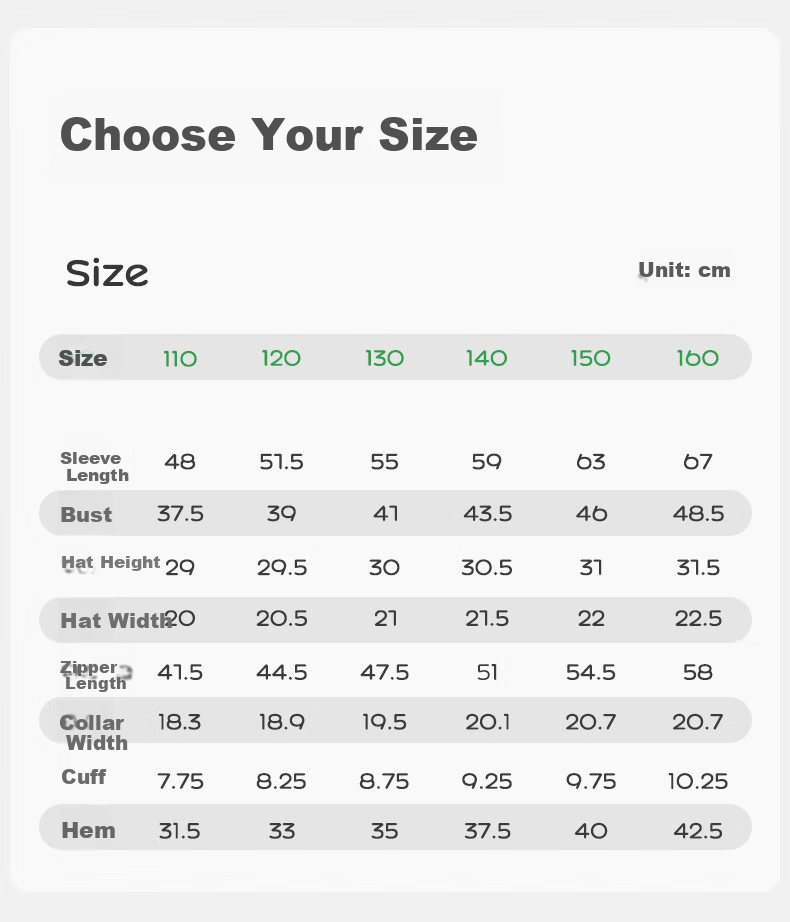The image size is (790, 922).
Task: Click the 'Choose Your Size' heading
Action: coord(269,135)
